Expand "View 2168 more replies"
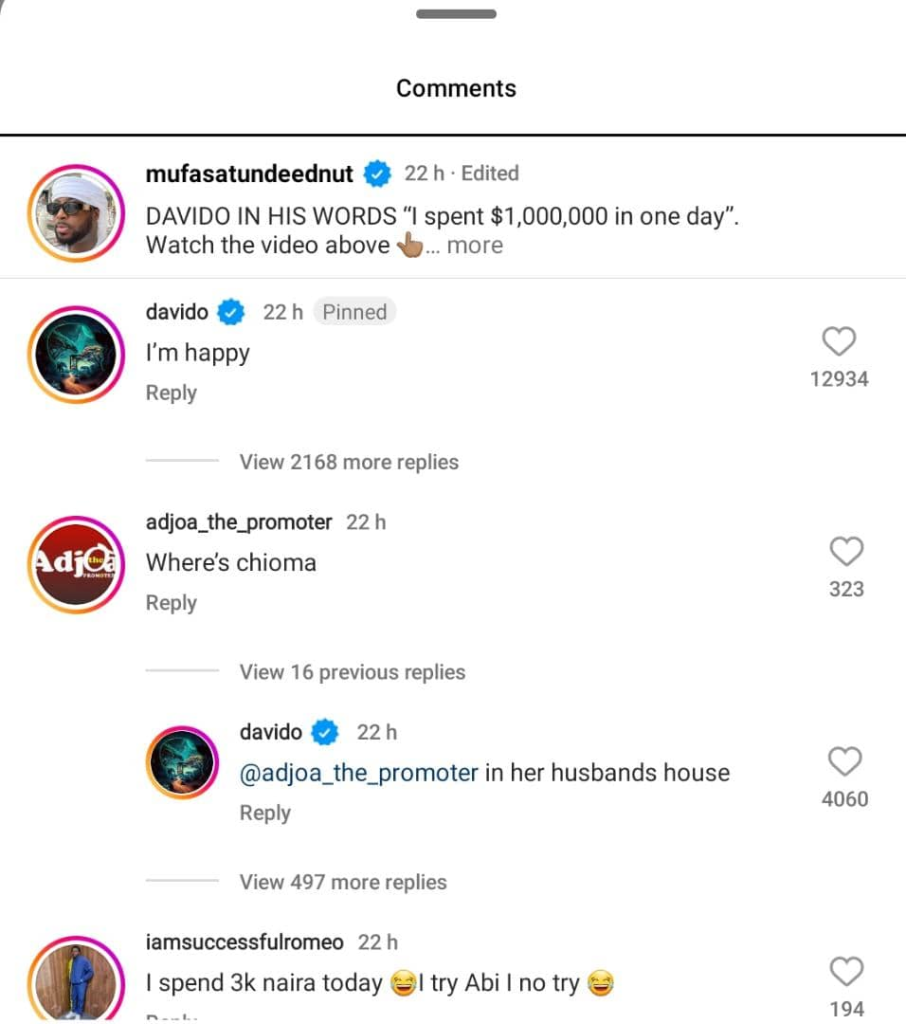This screenshot has width=906, height=1024. click(x=349, y=462)
